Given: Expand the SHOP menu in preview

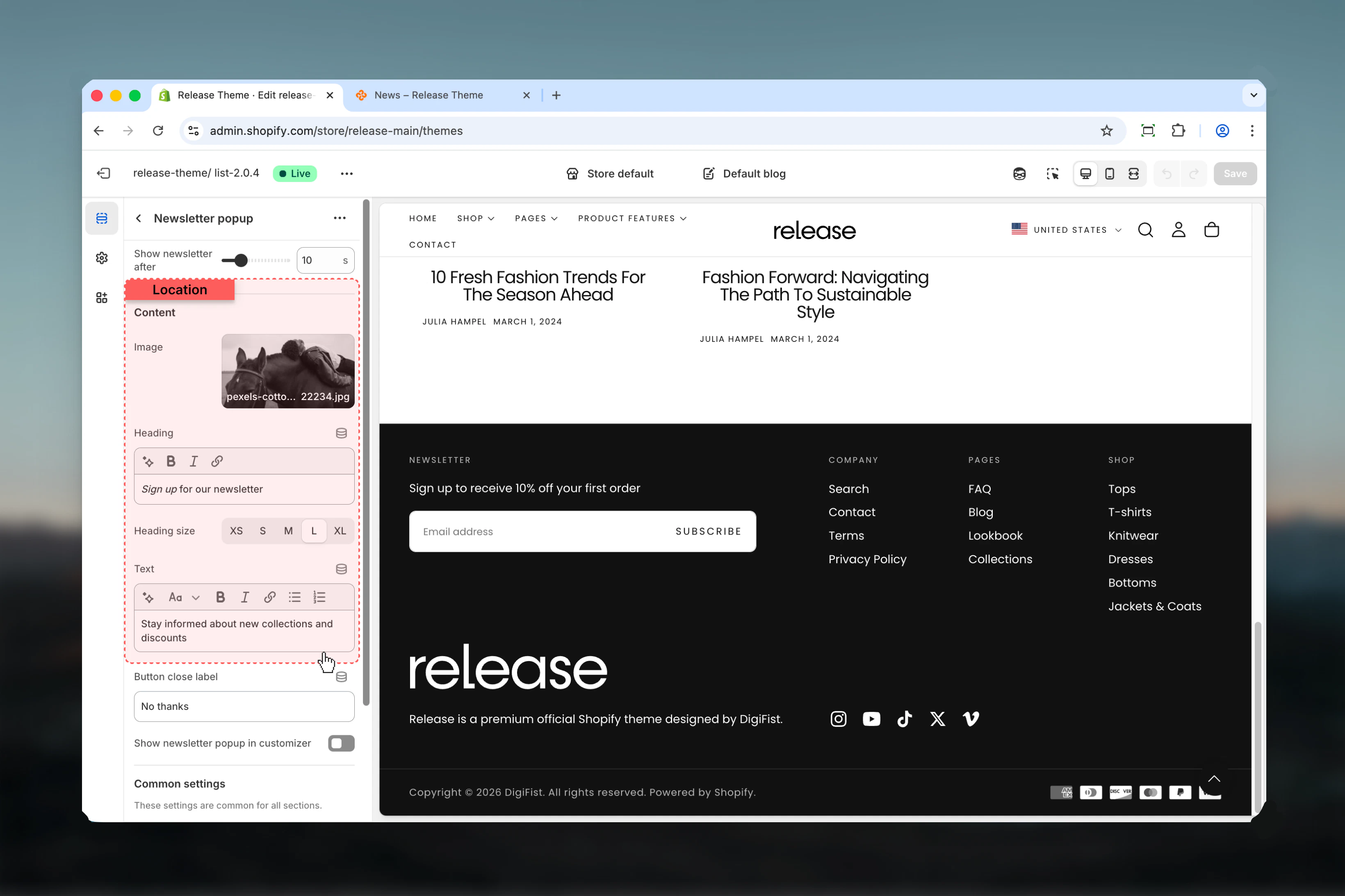Looking at the screenshot, I should 476,218.
